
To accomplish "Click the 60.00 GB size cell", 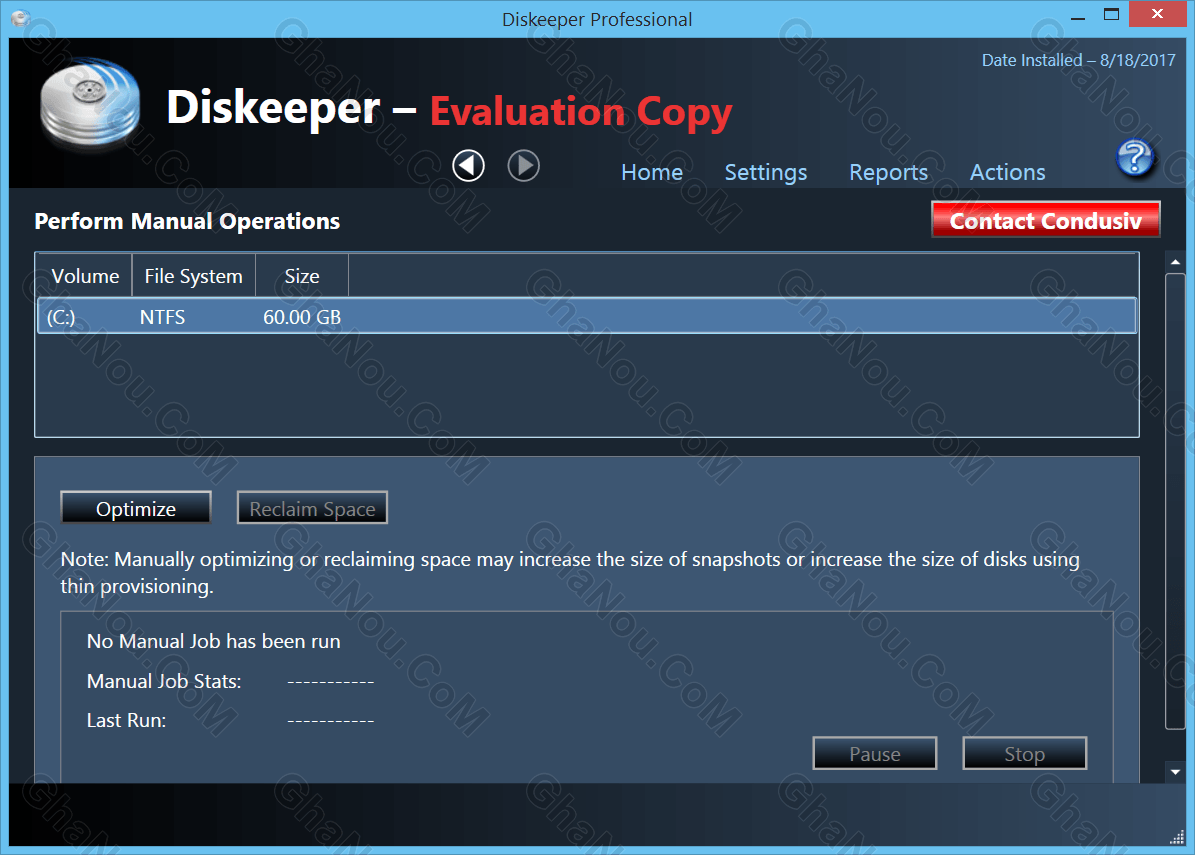I will tap(302, 317).
